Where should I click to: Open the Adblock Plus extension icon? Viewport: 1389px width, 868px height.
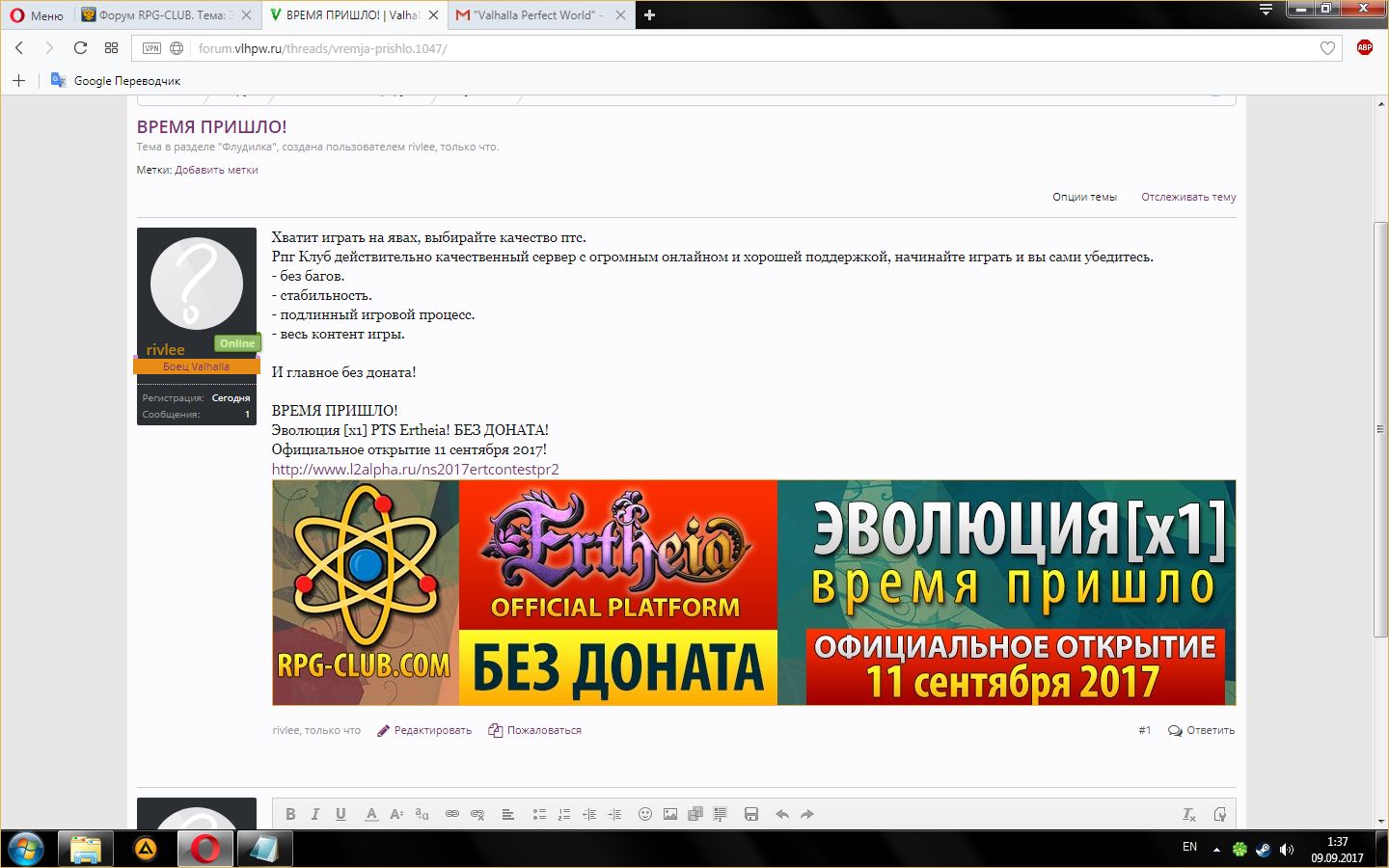pyautogui.click(x=1364, y=47)
